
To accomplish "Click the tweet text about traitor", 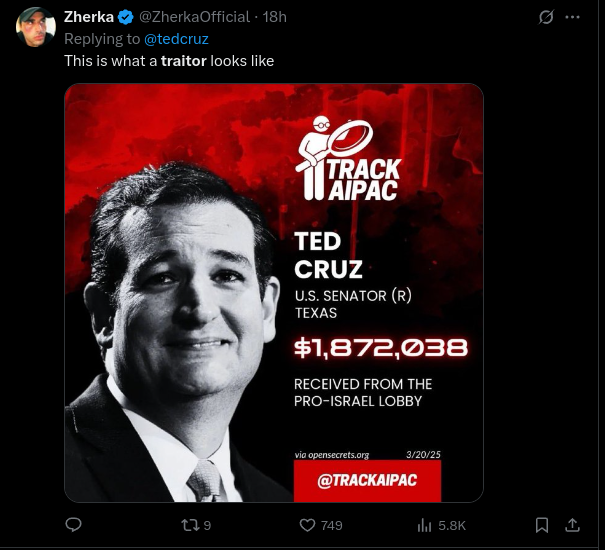I will (x=169, y=61).
